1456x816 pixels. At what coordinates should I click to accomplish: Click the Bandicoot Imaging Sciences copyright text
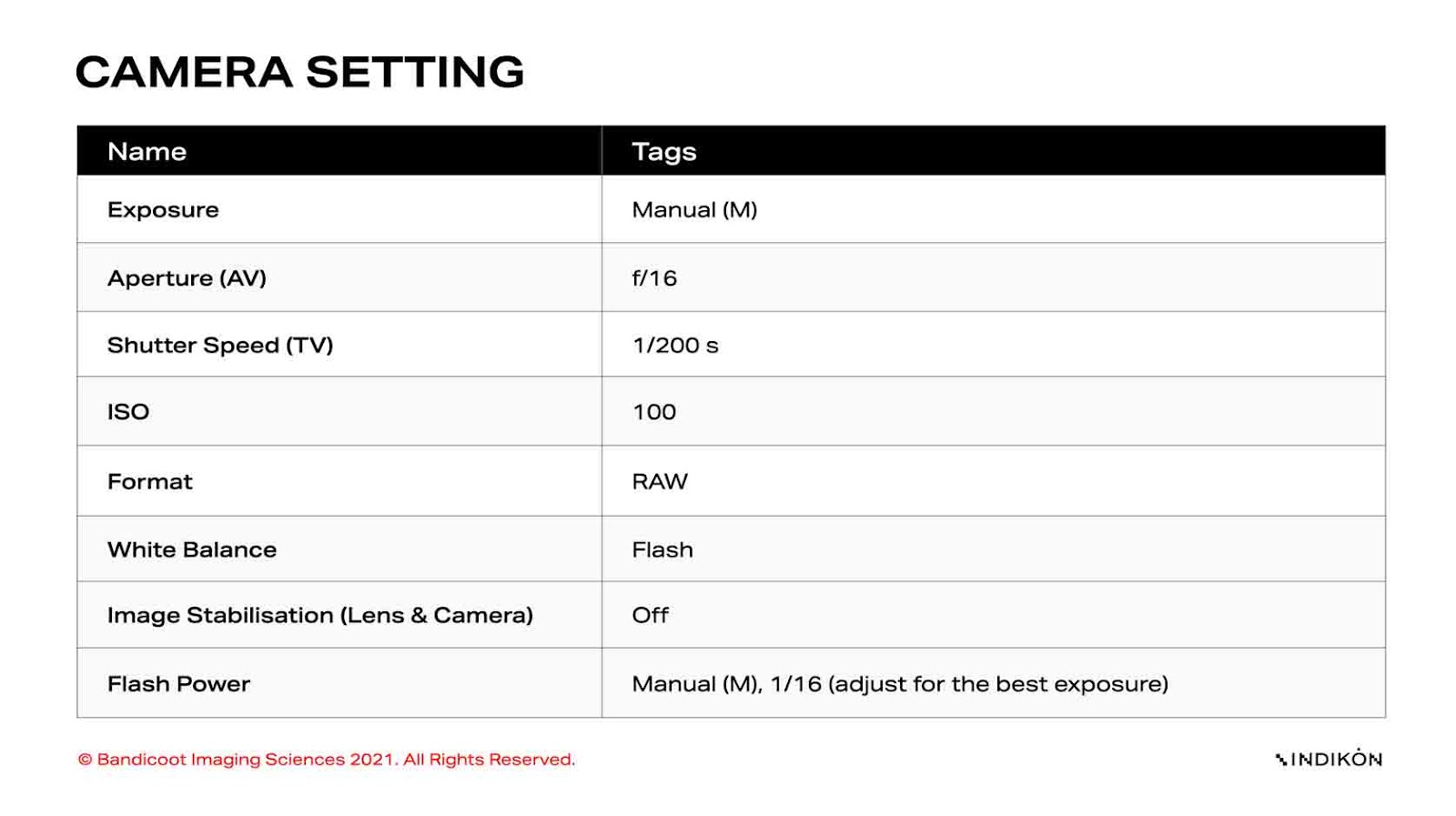point(327,760)
